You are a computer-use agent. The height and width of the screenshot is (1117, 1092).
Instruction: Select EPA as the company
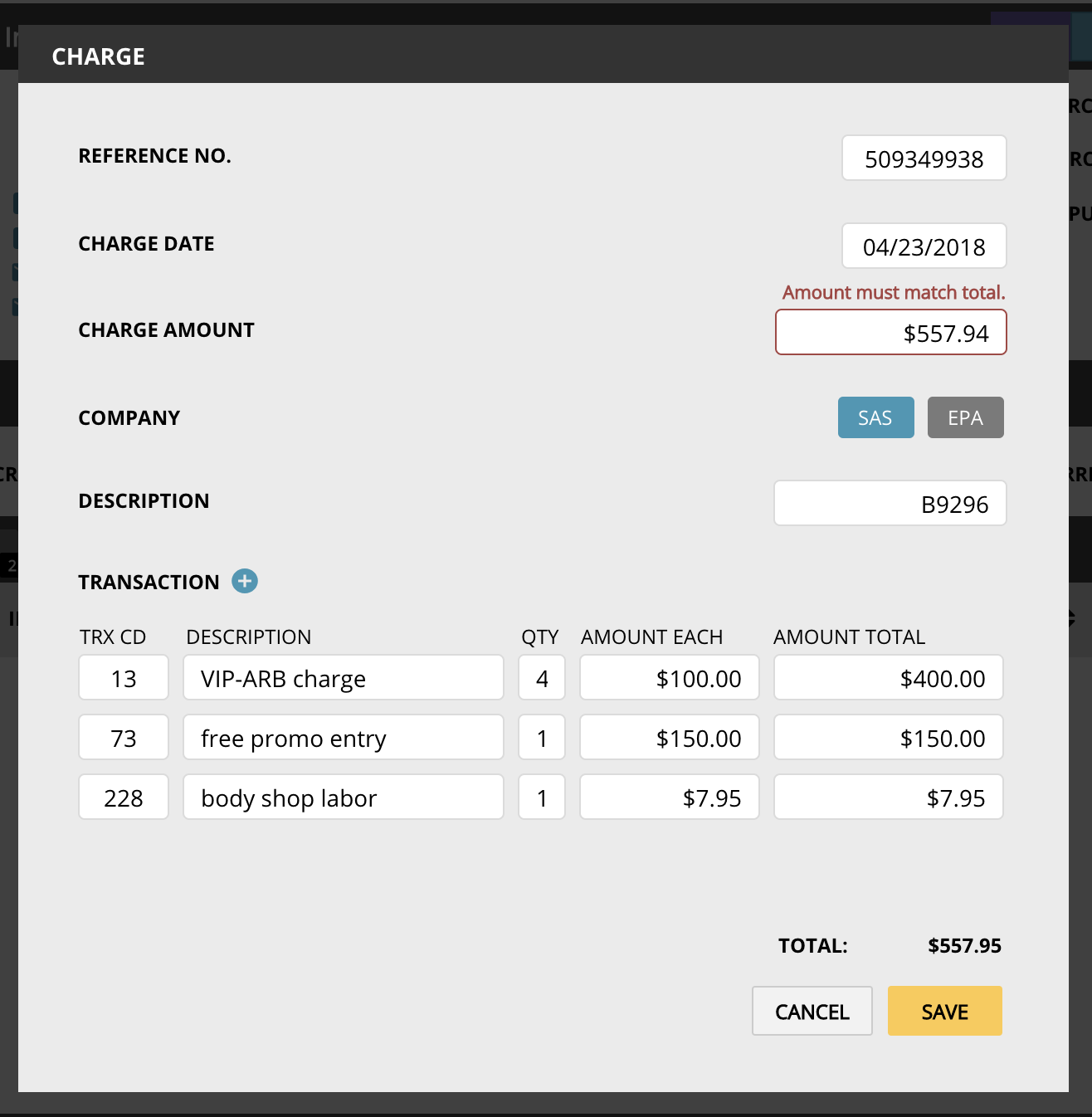pos(965,417)
